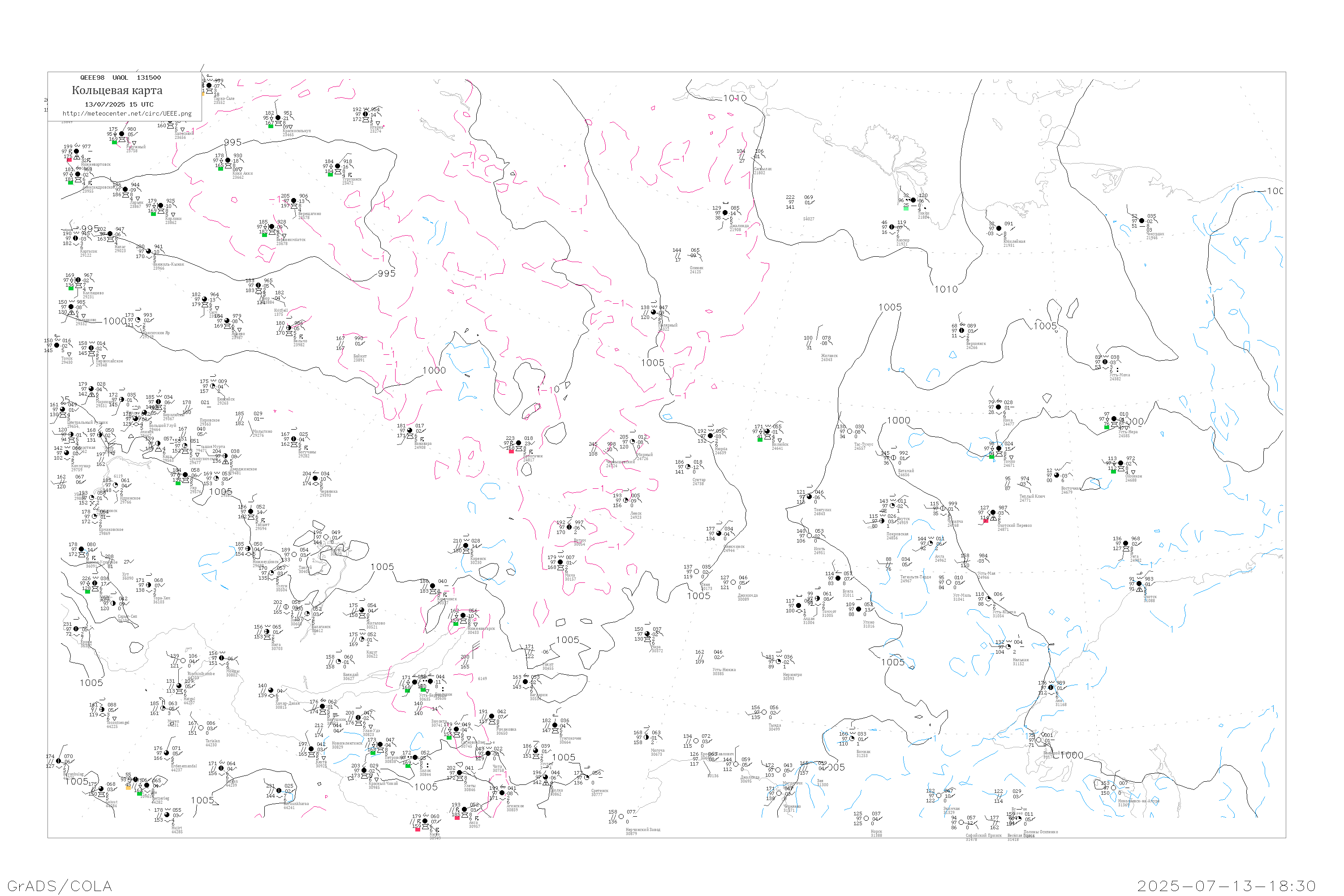1344x896 pixels.
Task: Click the Игарка half-filled station circle
Action: (x=366, y=114)
